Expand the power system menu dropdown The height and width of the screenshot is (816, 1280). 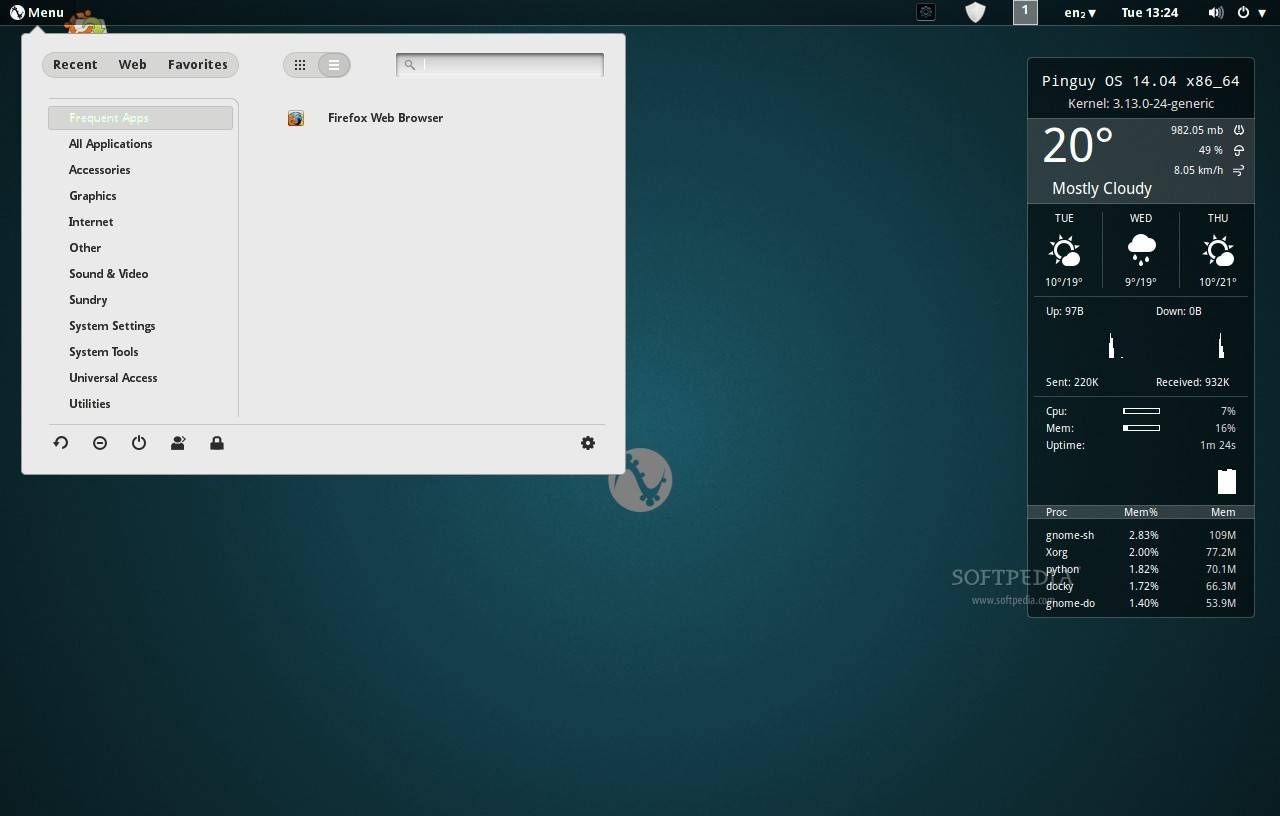1251,13
